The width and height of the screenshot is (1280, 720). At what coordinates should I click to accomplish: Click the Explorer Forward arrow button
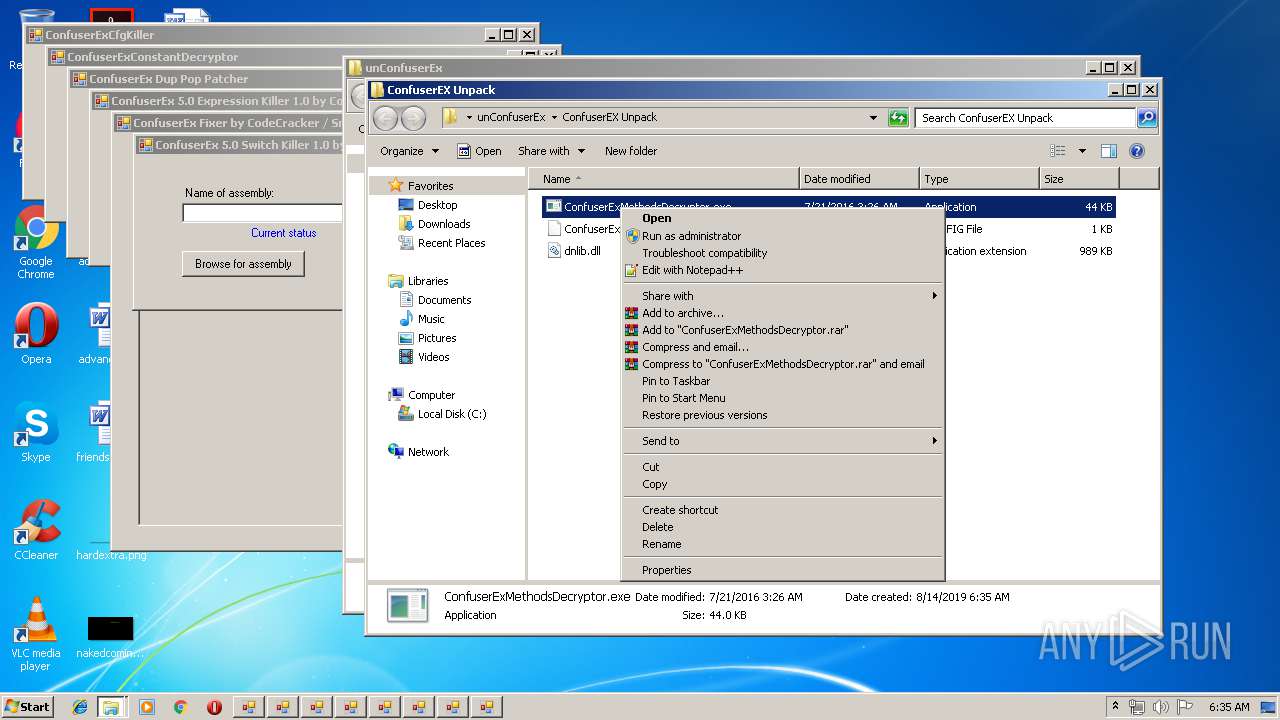[x=413, y=118]
